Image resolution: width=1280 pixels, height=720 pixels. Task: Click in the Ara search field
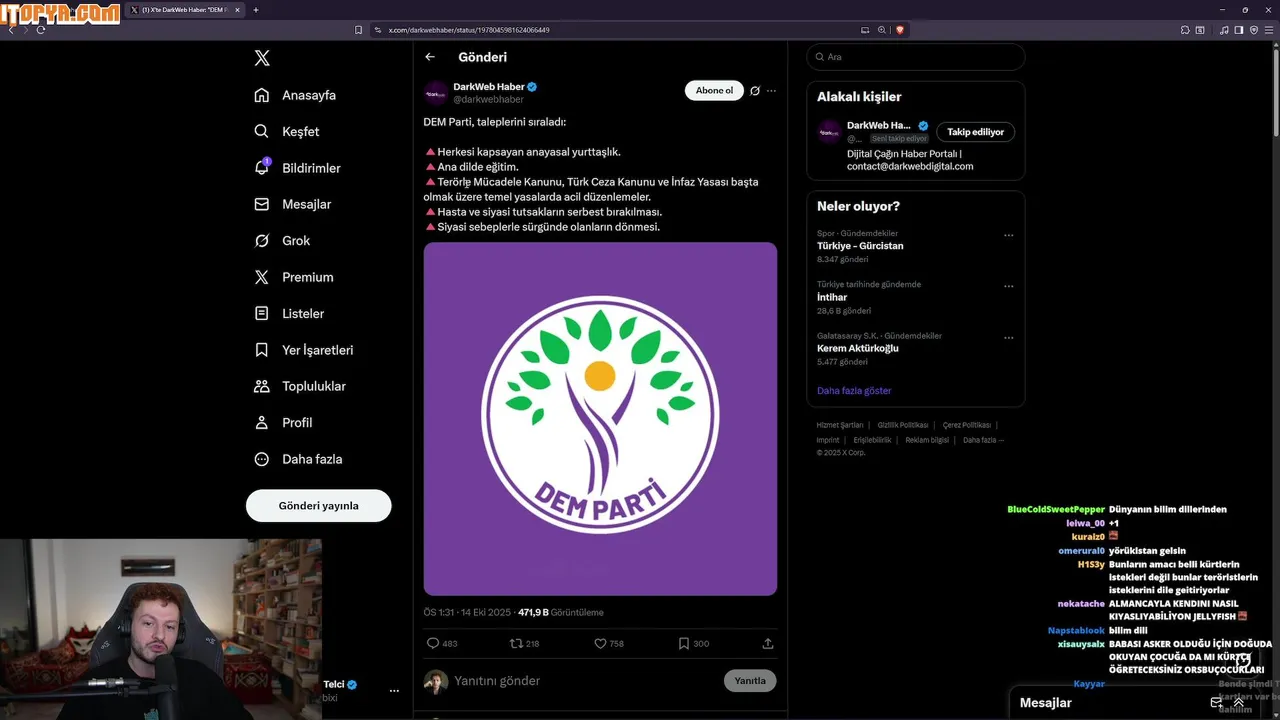[x=915, y=57]
